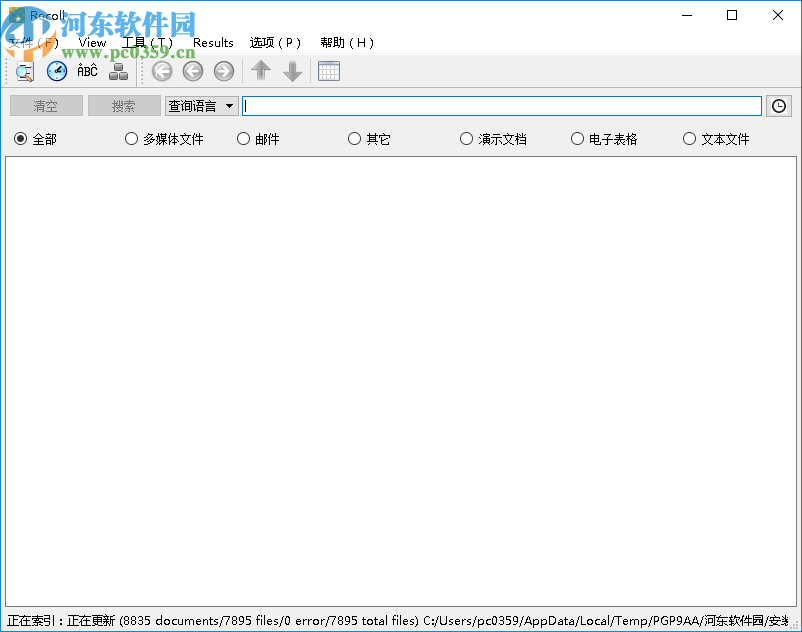Go to the previous results page

click(x=192, y=71)
